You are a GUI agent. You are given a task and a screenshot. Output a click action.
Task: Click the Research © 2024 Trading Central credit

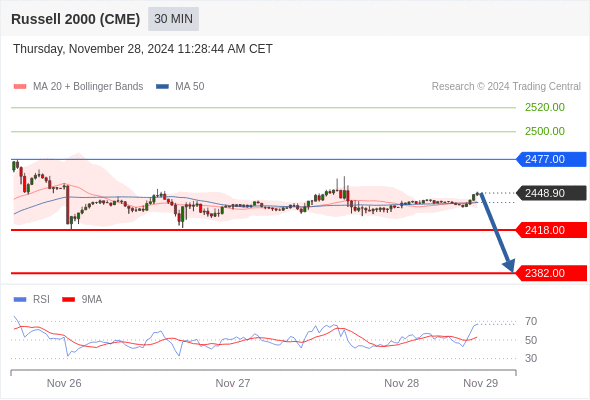coord(506,87)
